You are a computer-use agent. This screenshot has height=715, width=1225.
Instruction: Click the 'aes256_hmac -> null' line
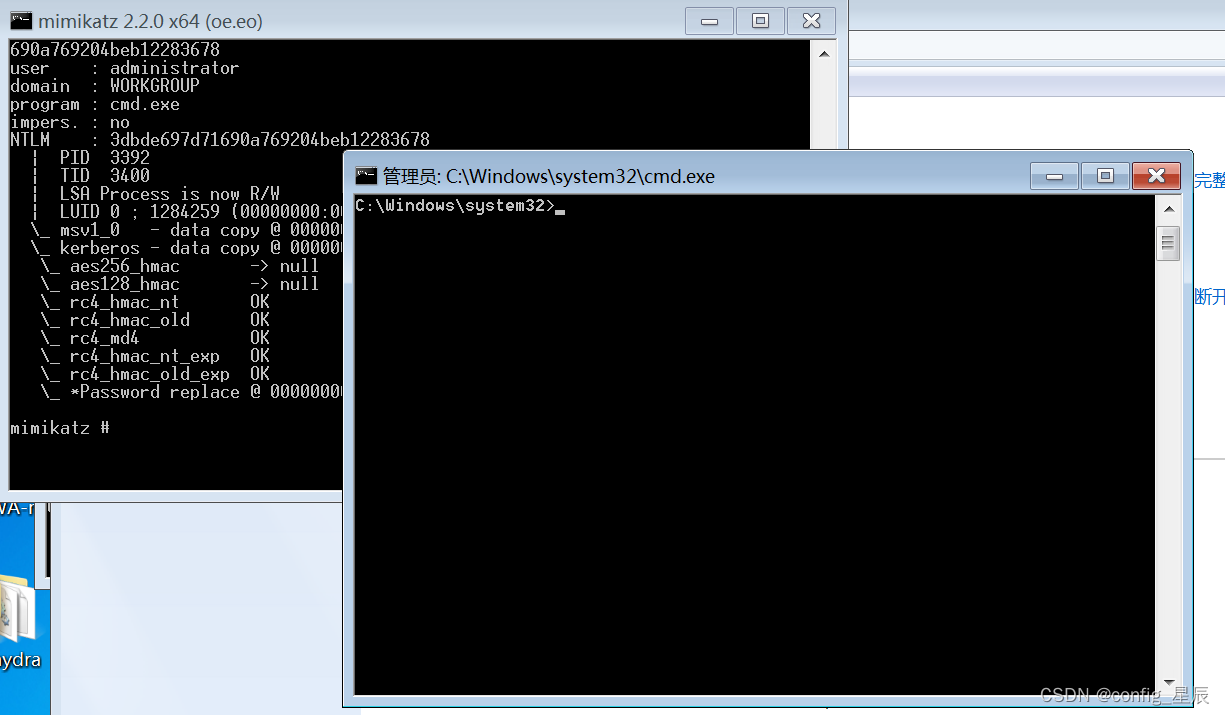[180, 266]
